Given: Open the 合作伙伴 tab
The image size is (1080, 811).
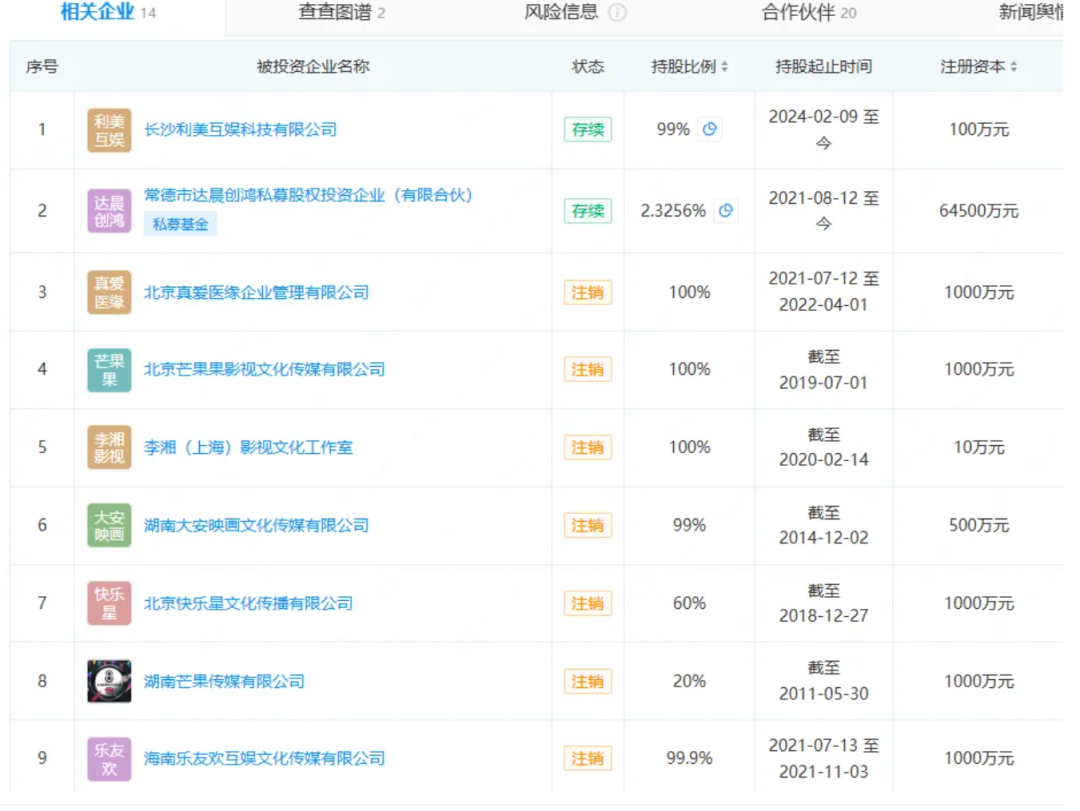Looking at the screenshot, I should [x=798, y=14].
